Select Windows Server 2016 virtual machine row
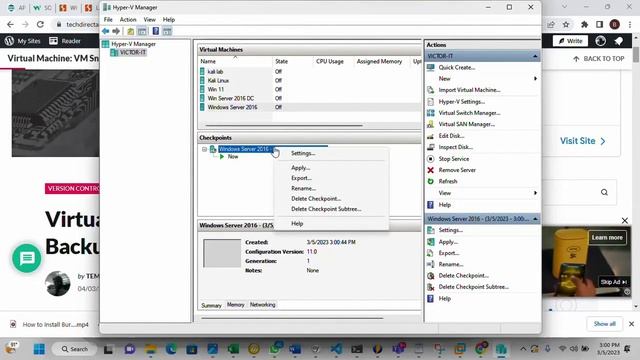The height and width of the screenshot is (360, 640). [x=310, y=107]
